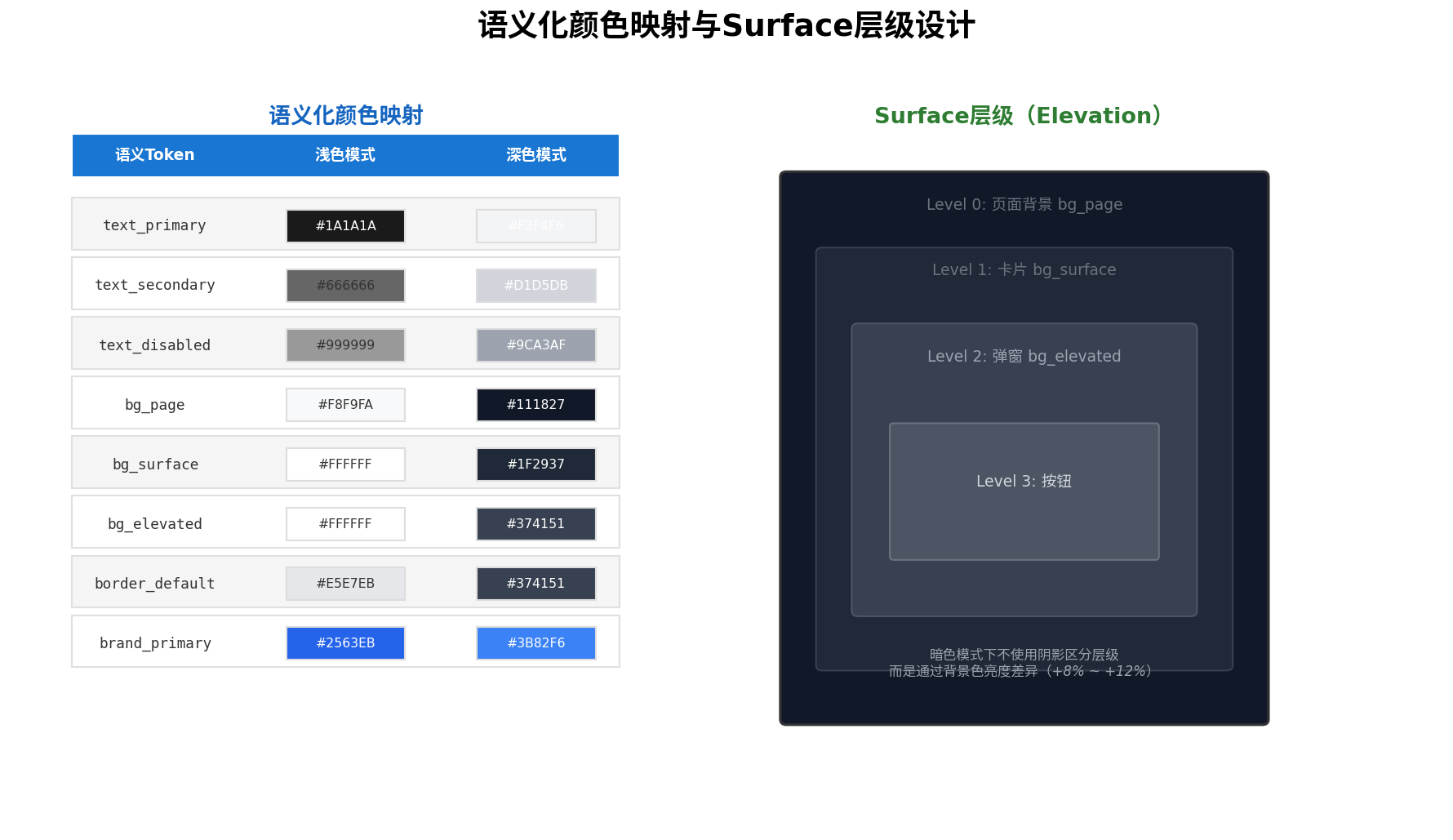This screenshot has width=1453, height=840.
Task: Click the #F8F9FA bg_page swatch
Action: (x=345, y=405)
